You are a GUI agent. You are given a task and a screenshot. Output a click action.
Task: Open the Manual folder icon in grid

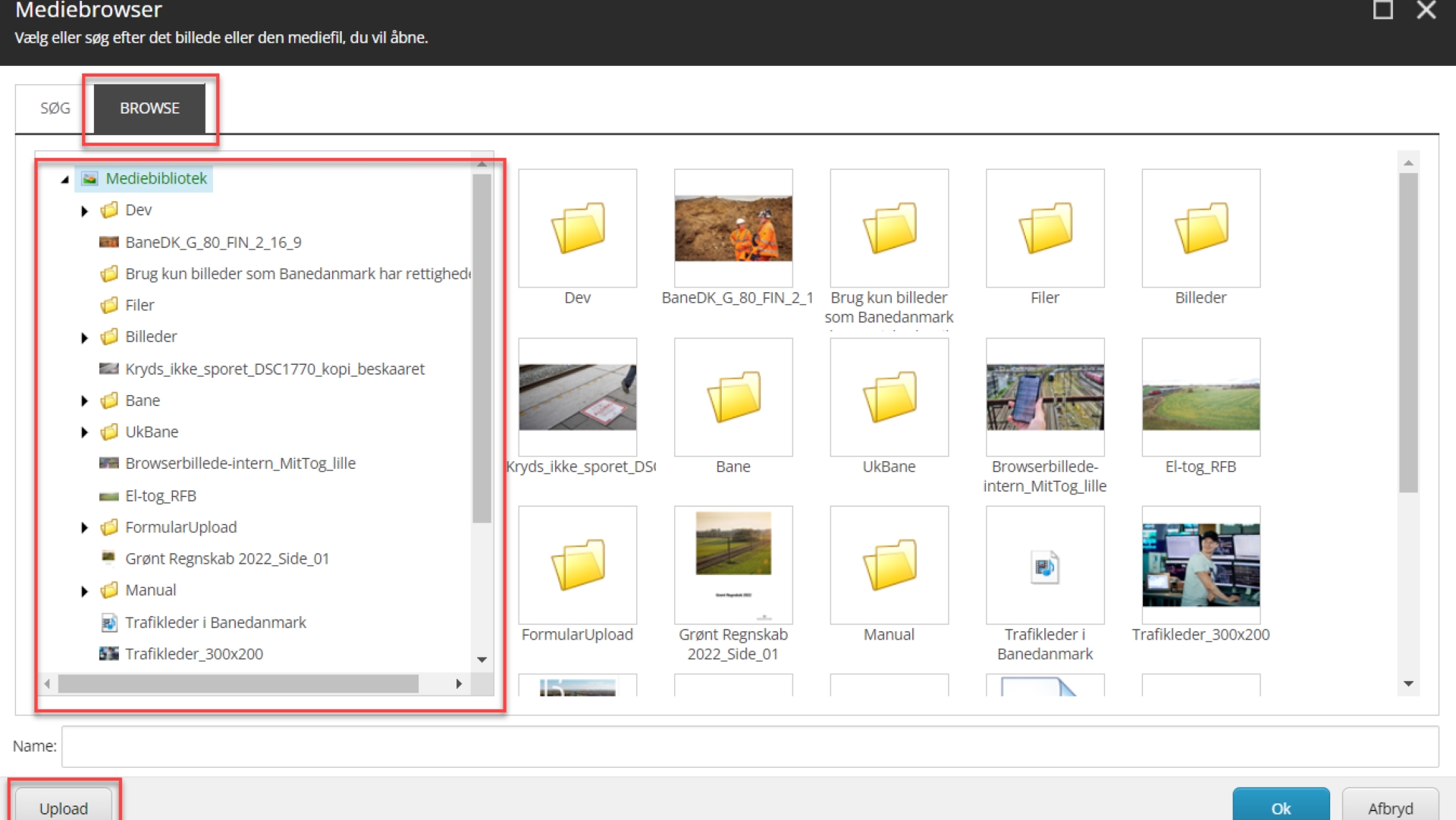coord(889,564)
